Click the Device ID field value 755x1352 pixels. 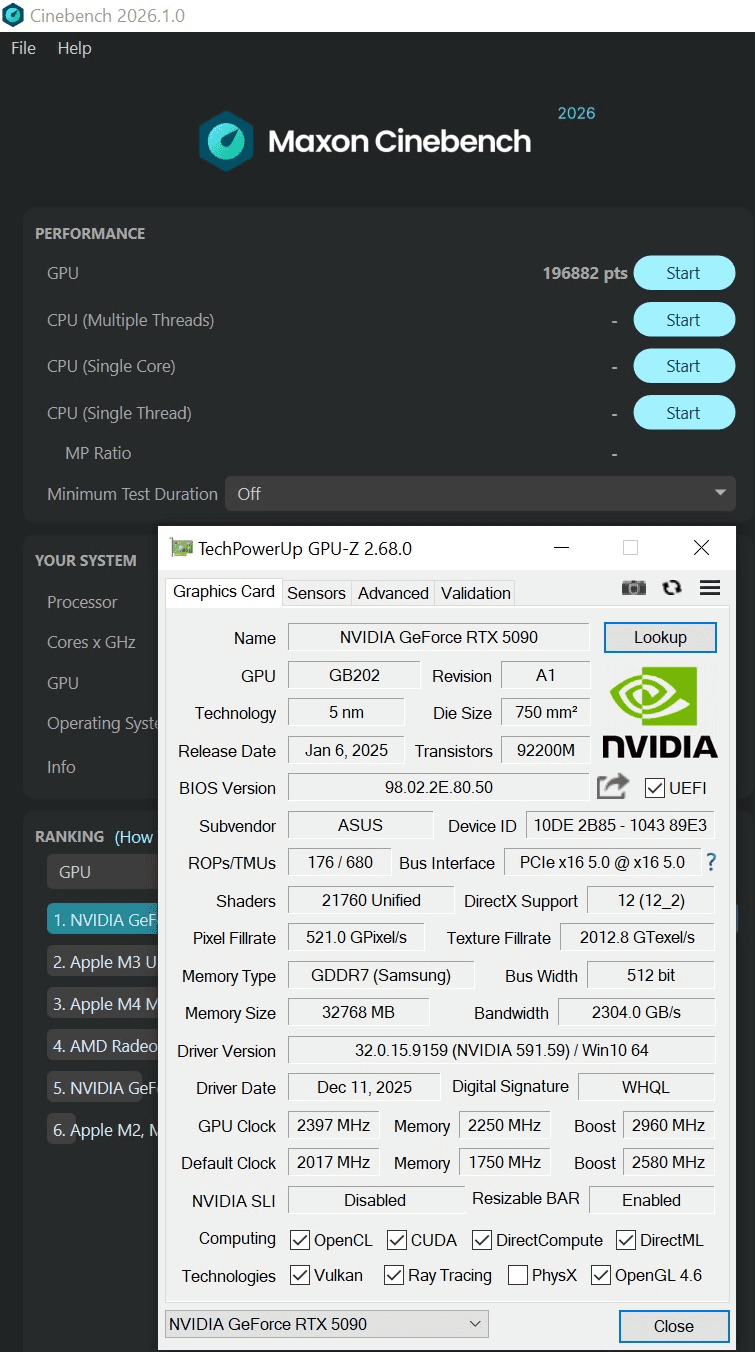coord(620,825)
